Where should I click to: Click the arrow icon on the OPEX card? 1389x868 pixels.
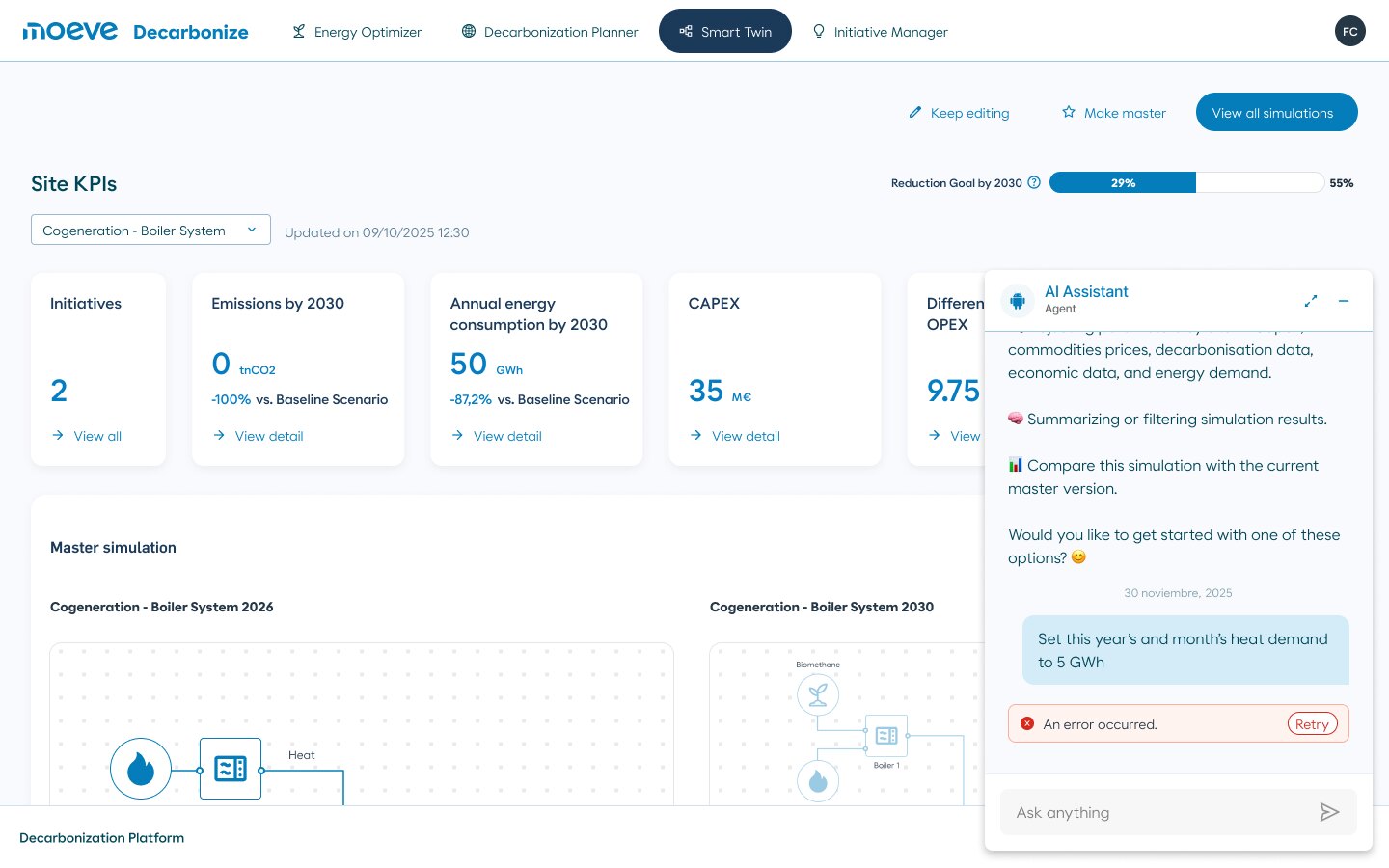point(934,435)
